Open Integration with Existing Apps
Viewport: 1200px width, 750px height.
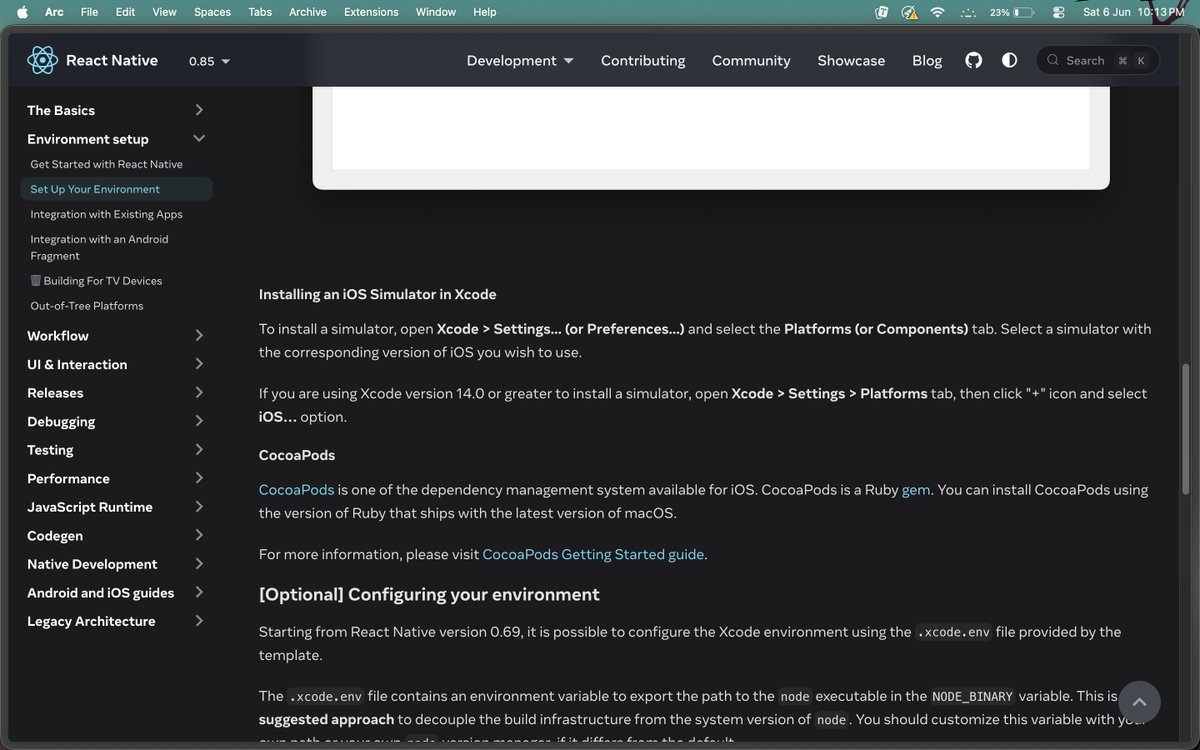(106, 214)
